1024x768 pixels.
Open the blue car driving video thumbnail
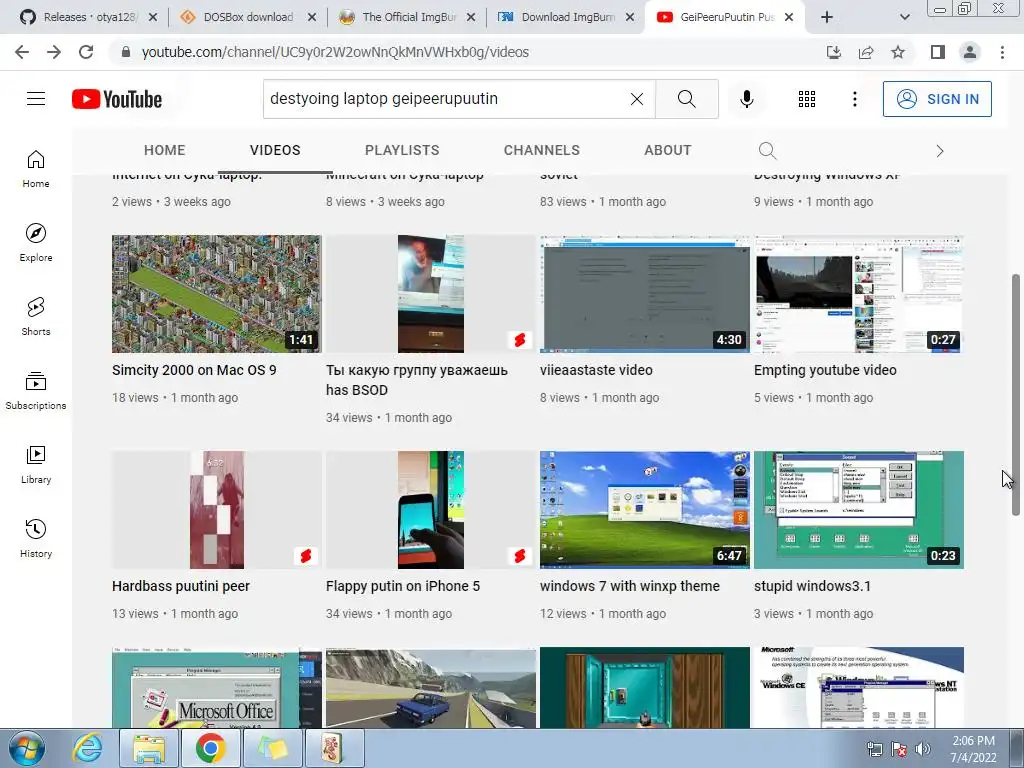431,688
